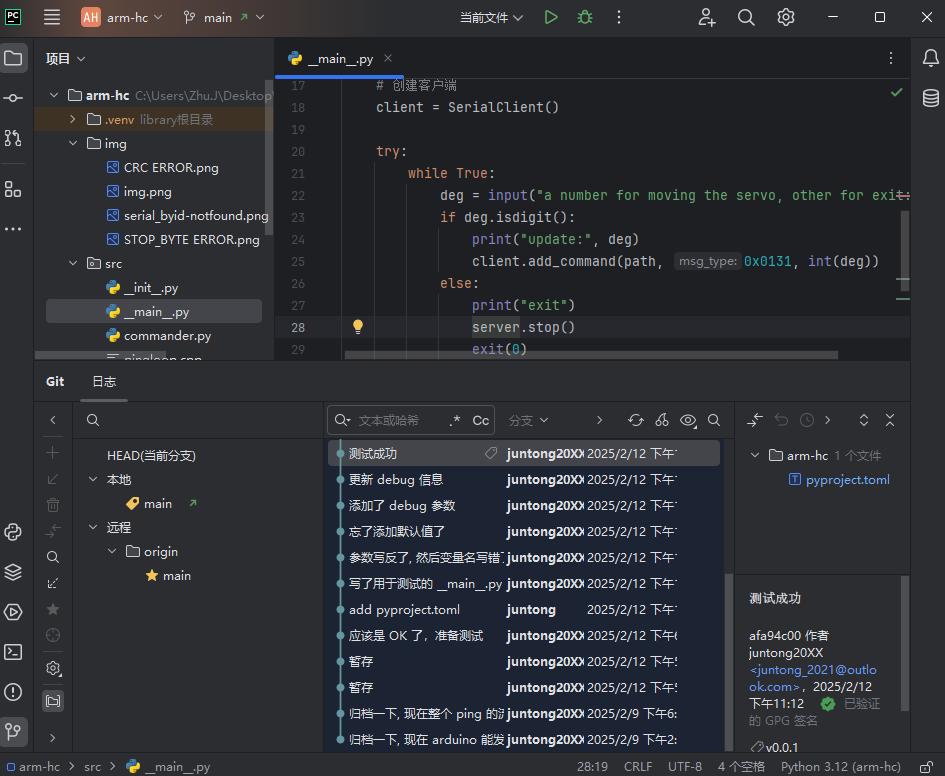Open commander.py in project tree
Viewport: 945px width, 776px height.
pyautogui.click(x=167, y=336)
